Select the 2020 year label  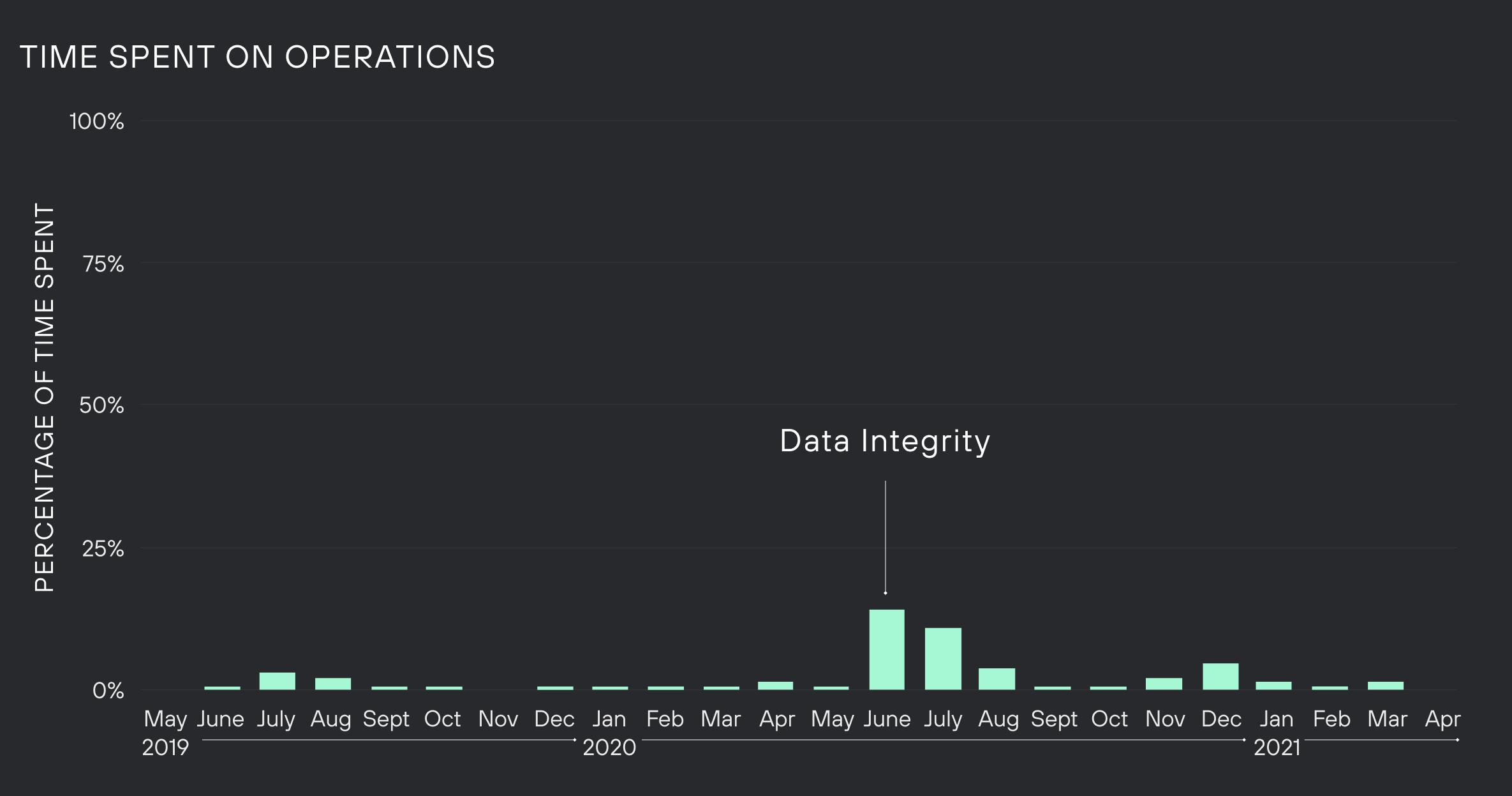click(609, 747)
